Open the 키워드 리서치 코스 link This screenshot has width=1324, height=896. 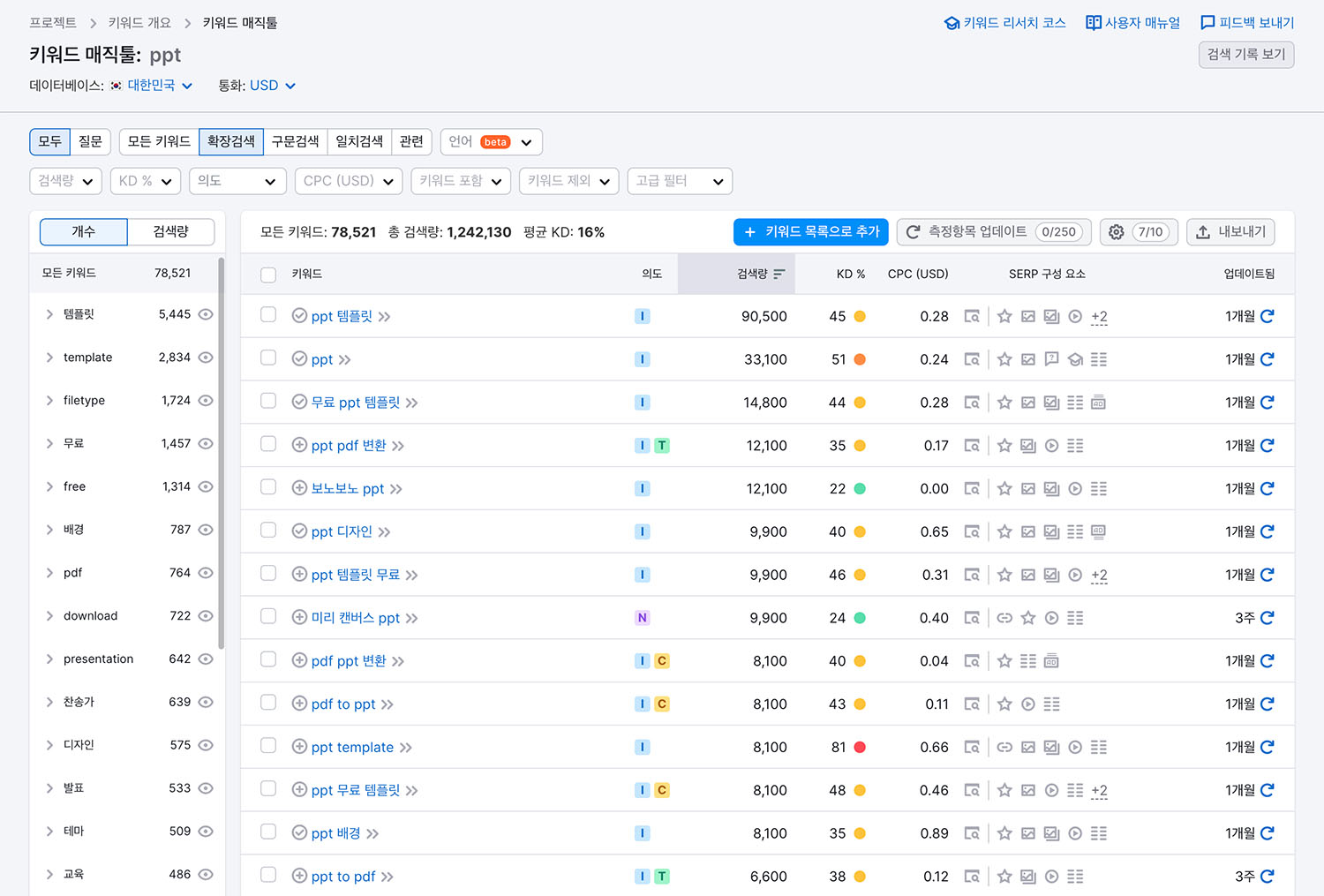1004,23
